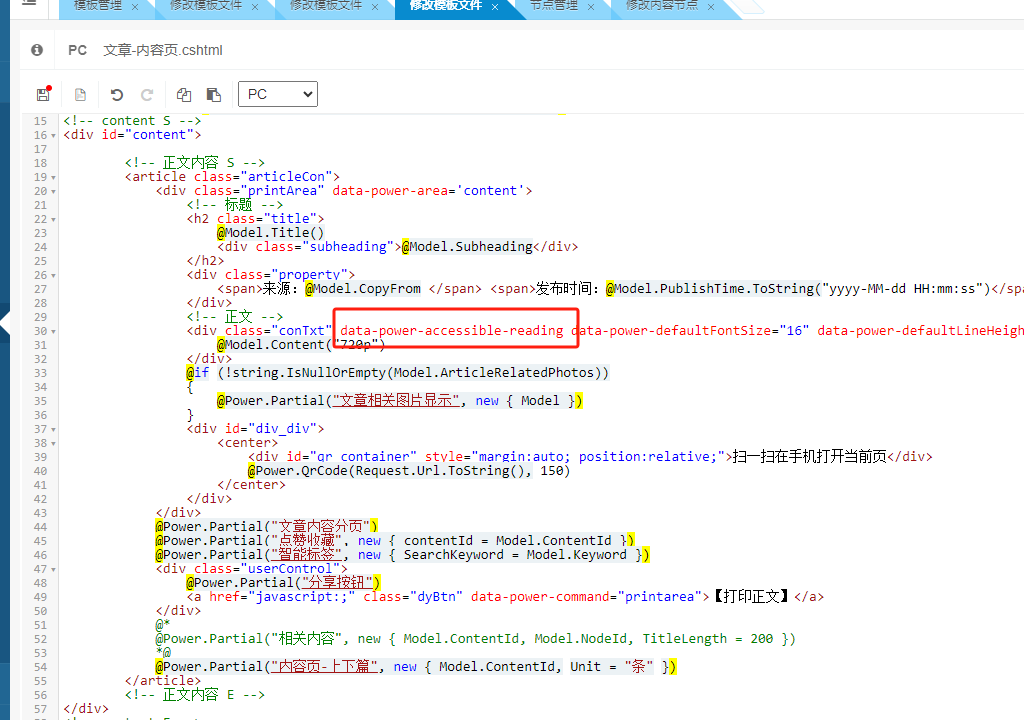This screenshot has height=720, width=1024.
Task: Toggle the hamburger menu icon at top left
Action: [29, 4]
